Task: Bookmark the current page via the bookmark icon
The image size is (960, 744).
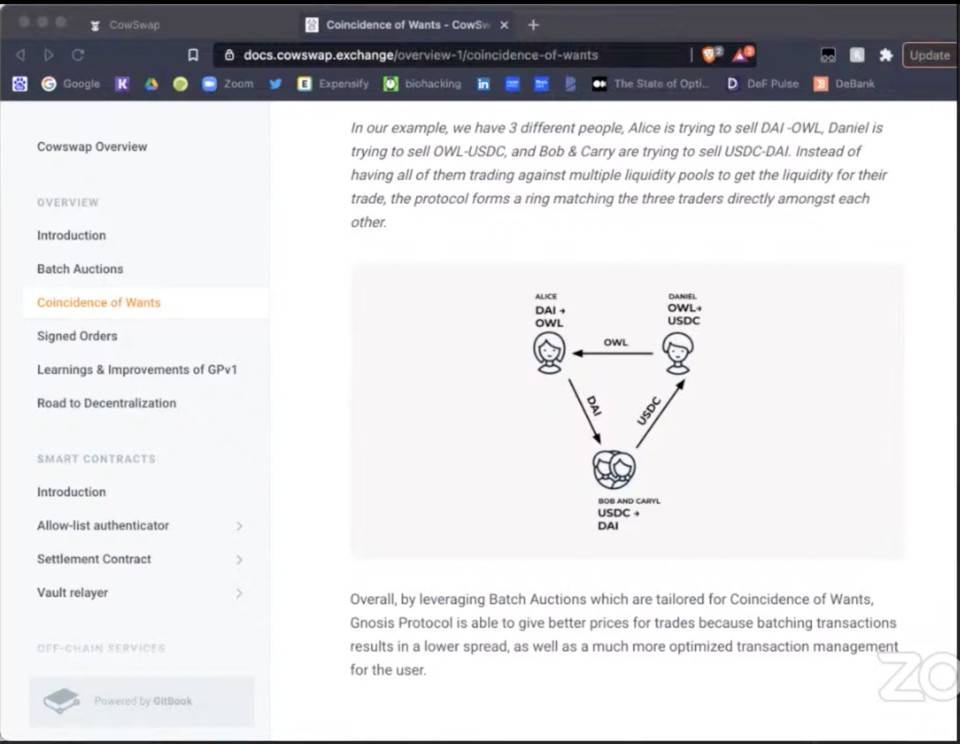Action: click(192, 56)
